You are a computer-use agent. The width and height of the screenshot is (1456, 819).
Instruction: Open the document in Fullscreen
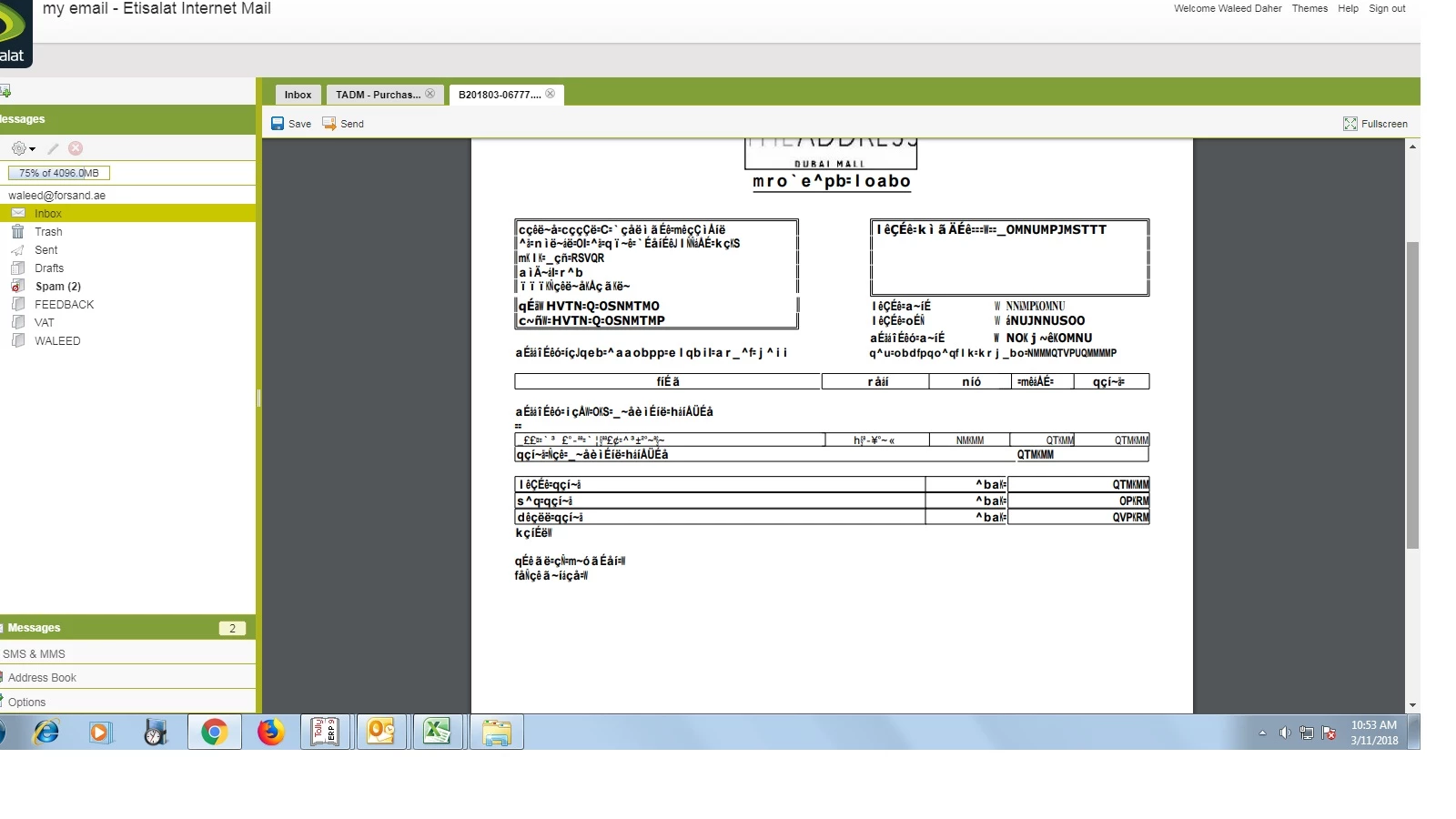click(1375, 124)
